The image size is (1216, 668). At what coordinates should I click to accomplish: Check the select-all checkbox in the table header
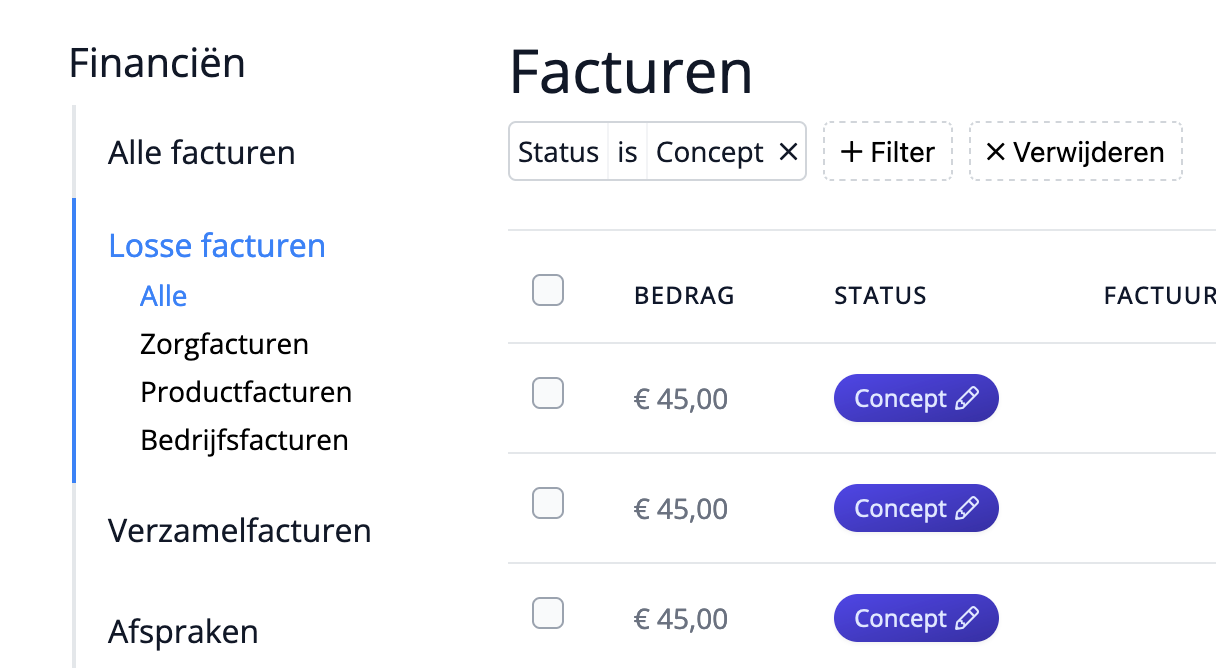pos(548,290)
